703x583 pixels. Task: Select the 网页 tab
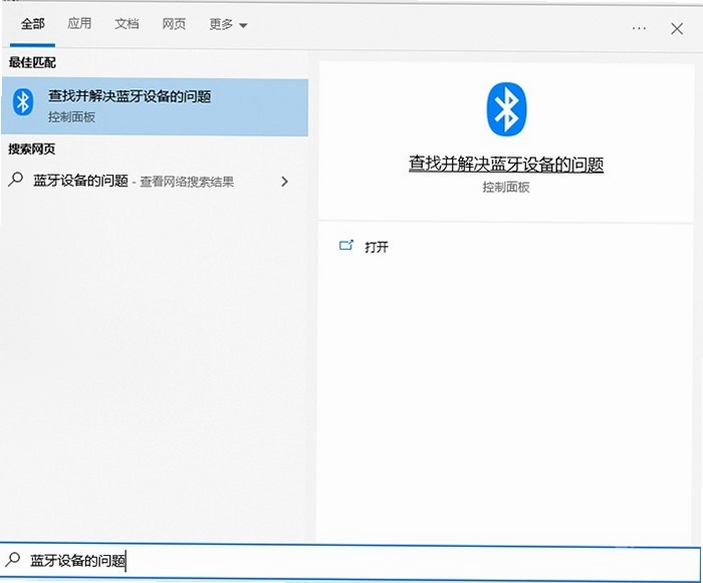[x=174, y=24]
